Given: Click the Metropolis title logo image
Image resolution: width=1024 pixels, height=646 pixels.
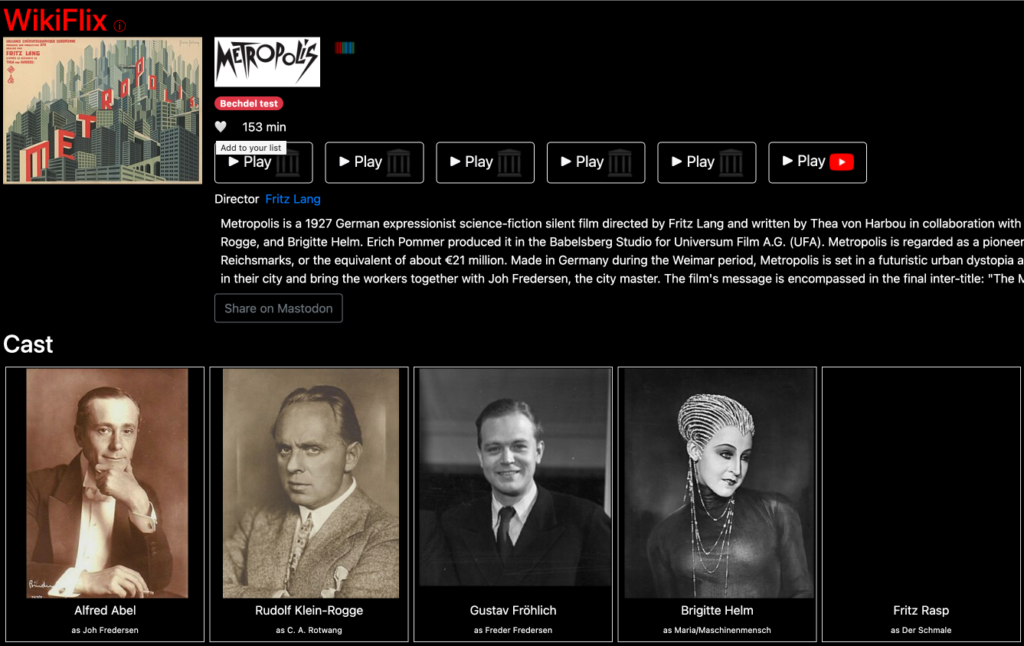Looking at the screenshot, I should [267, 62].
